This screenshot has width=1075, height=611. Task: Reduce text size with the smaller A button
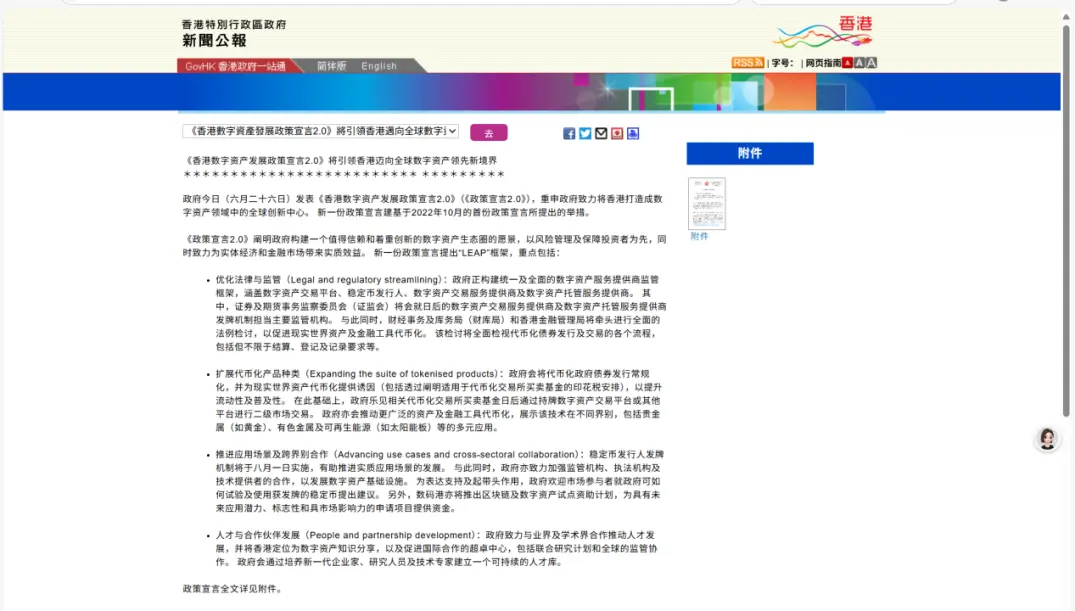point(861,62)
